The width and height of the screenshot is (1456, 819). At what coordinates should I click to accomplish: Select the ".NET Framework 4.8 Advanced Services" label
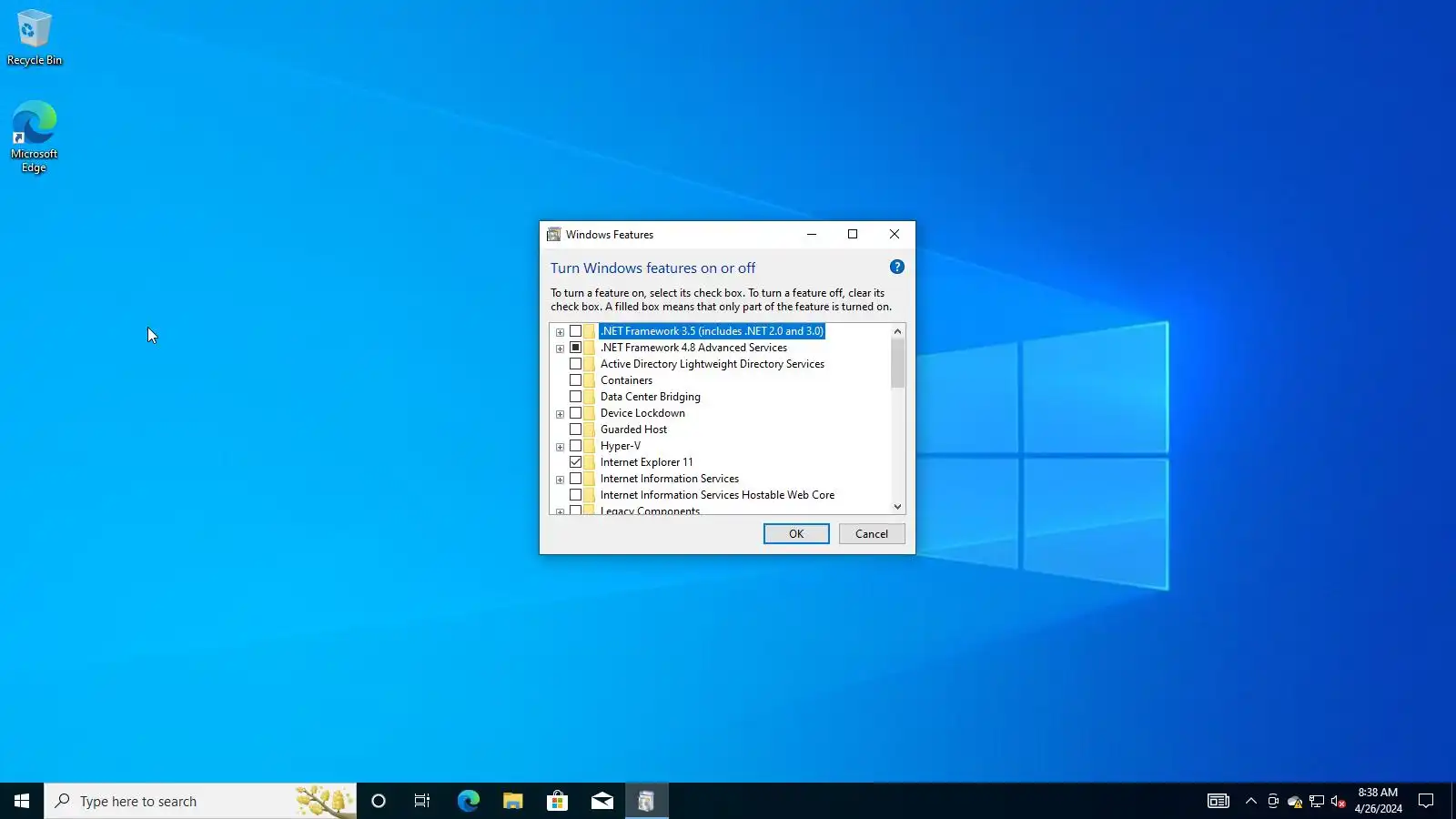point(693,348)
